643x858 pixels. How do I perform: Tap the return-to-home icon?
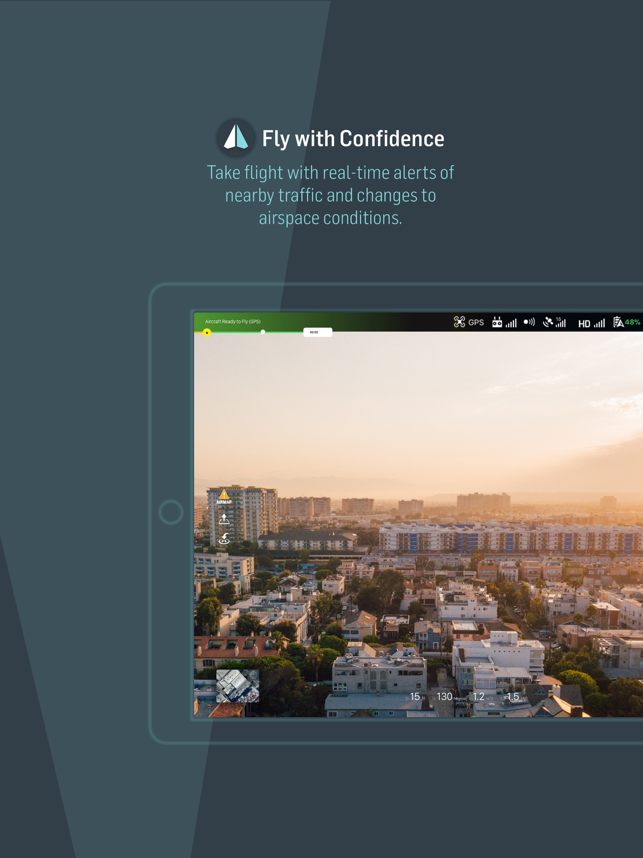(224, 539)
